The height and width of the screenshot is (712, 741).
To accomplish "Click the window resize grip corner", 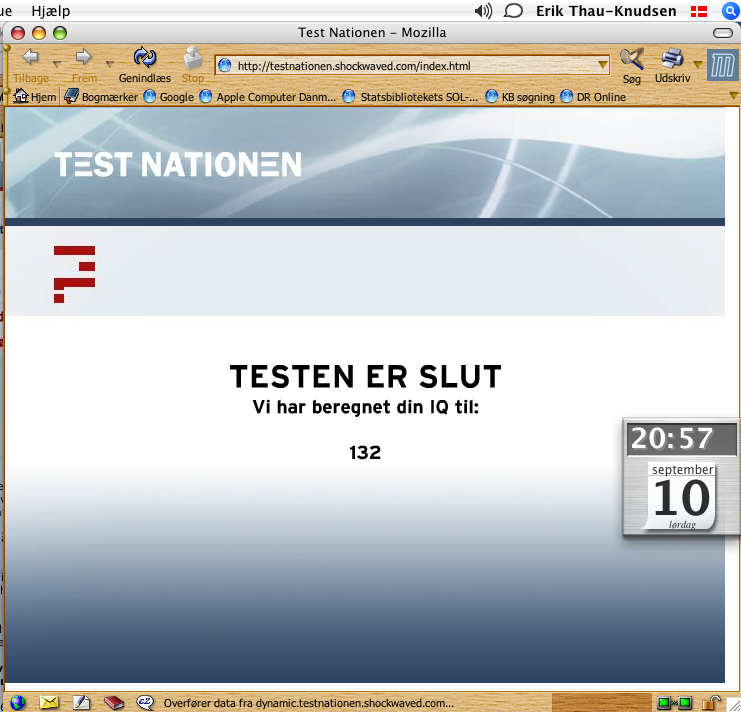I will point(733,704).
